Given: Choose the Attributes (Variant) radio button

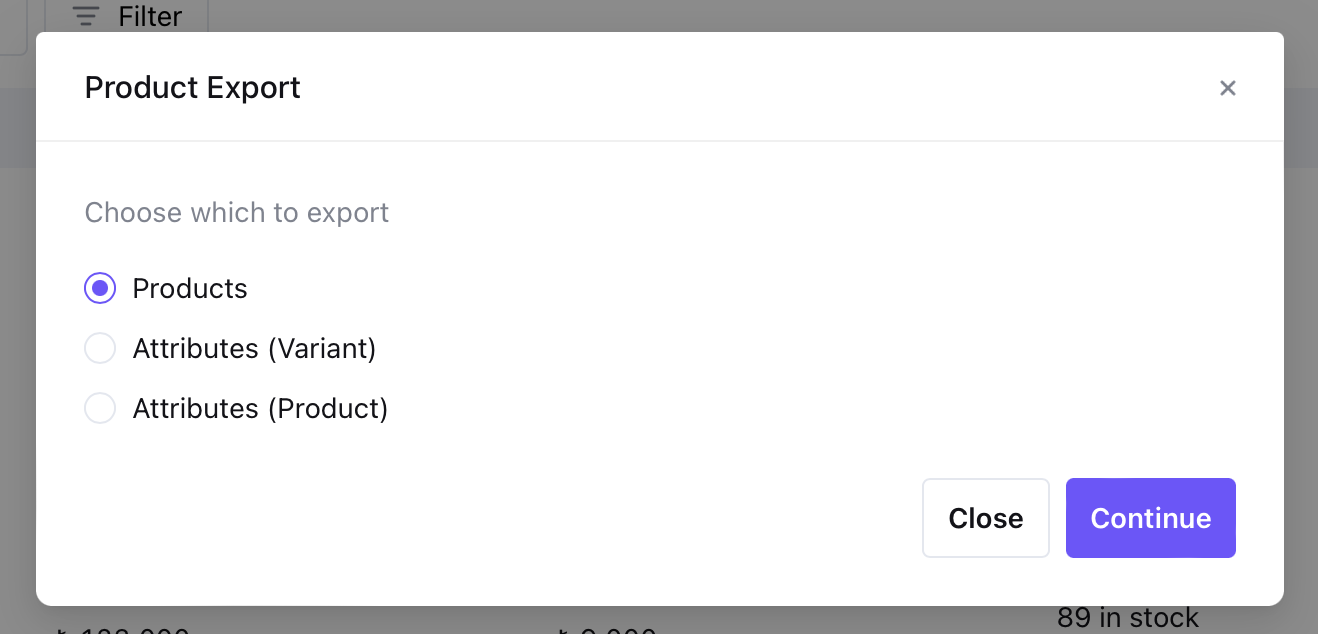Looking at the screenshot, I should pyautogui.click(x=100, y=349).
